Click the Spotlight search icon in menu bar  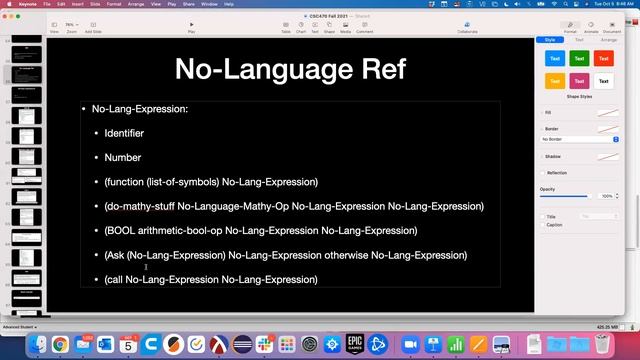565,4
